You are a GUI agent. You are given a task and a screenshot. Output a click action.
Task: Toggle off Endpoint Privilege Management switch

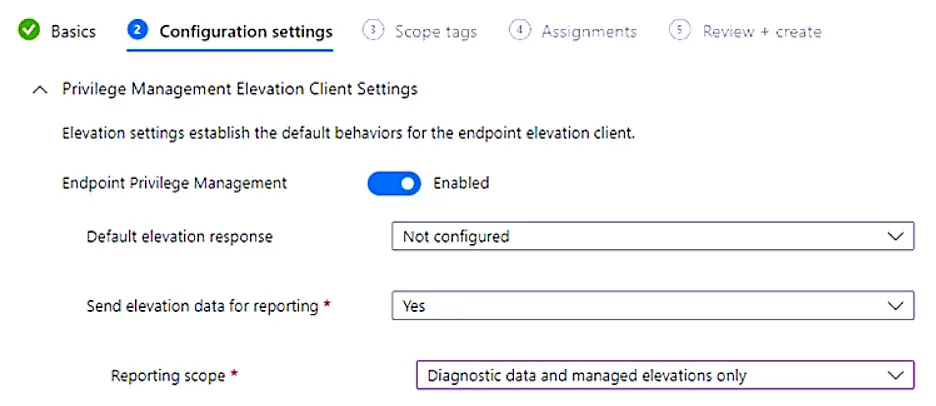(394, 183)
